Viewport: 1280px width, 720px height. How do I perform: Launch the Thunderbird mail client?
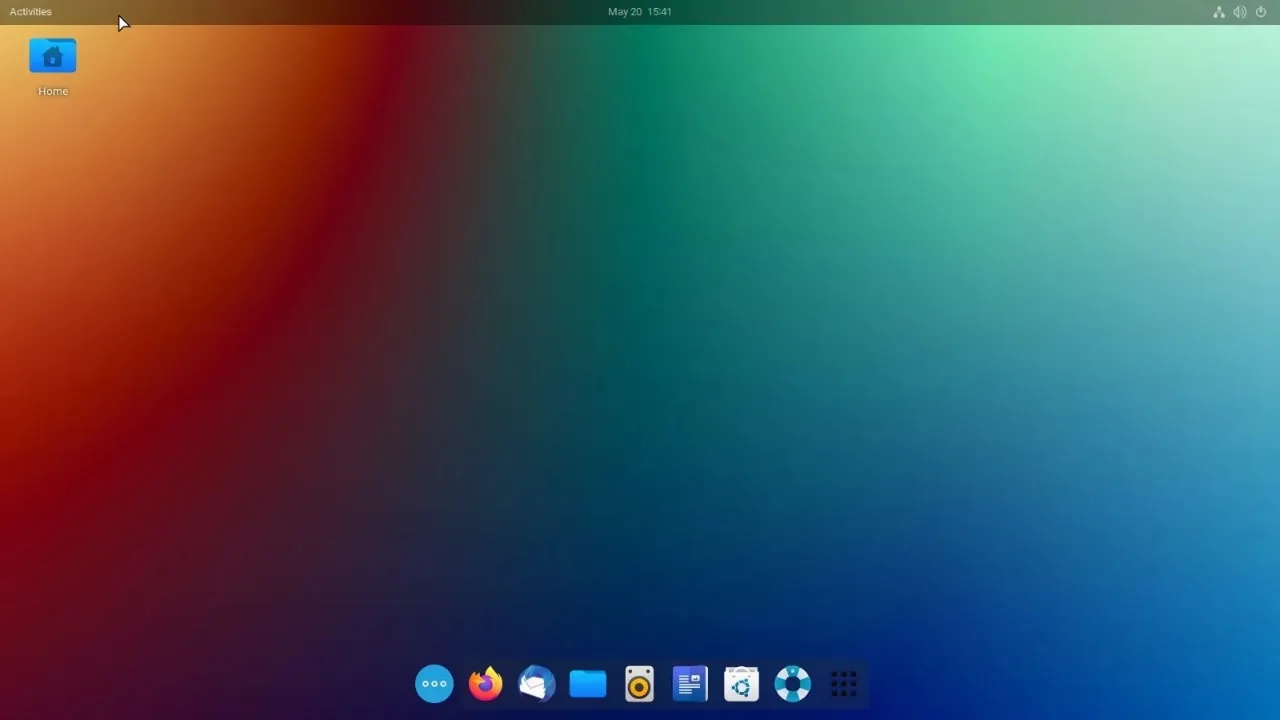[x=536, y=684]
